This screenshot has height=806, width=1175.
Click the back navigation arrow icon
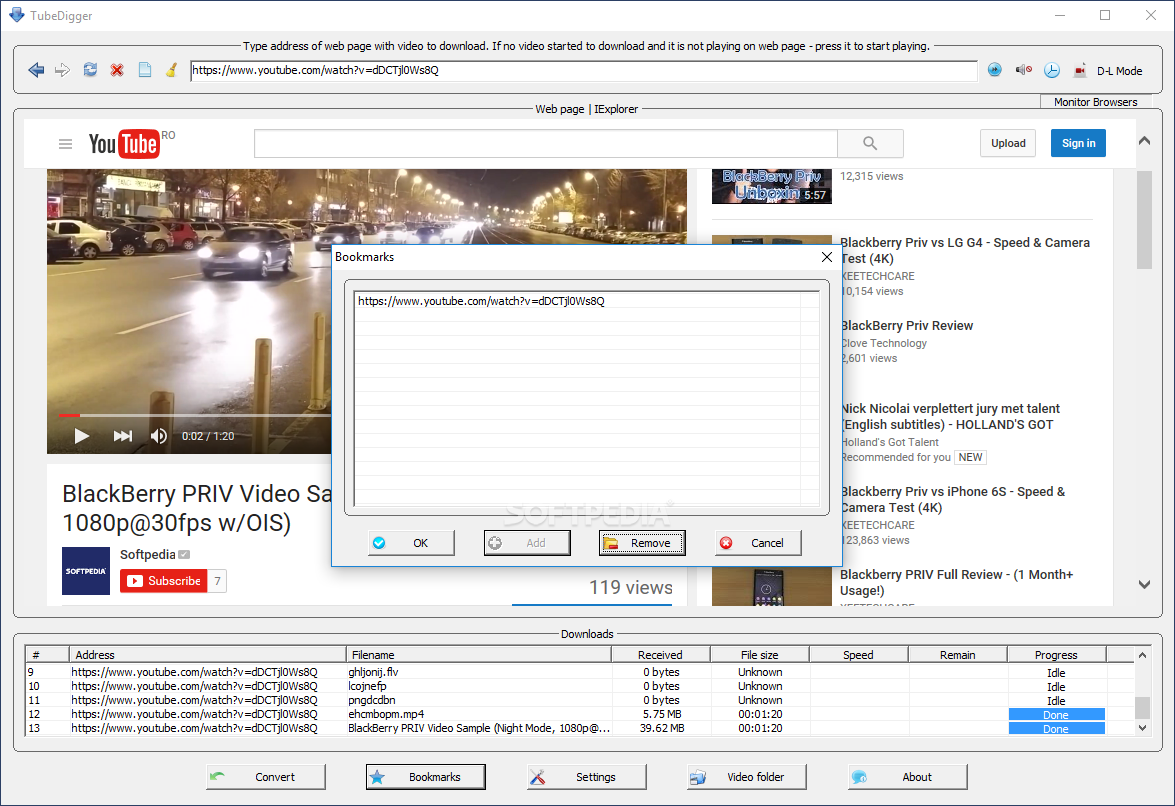point(36,70)
